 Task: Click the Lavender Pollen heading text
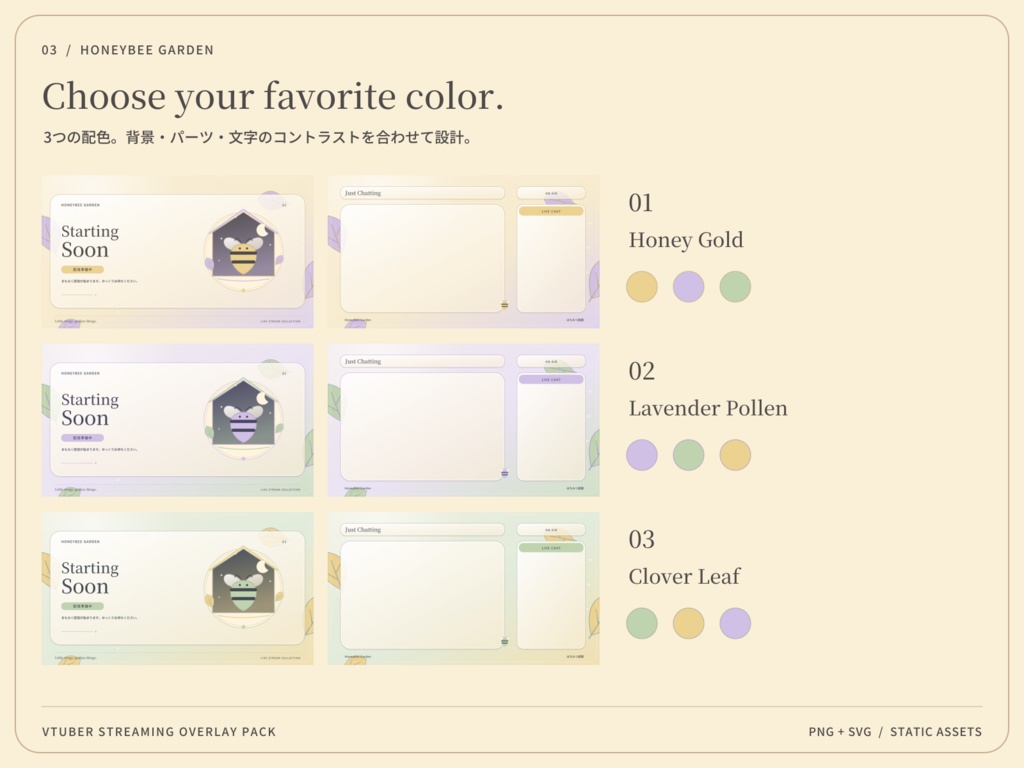pyautogui.click(x=708, y=408)
